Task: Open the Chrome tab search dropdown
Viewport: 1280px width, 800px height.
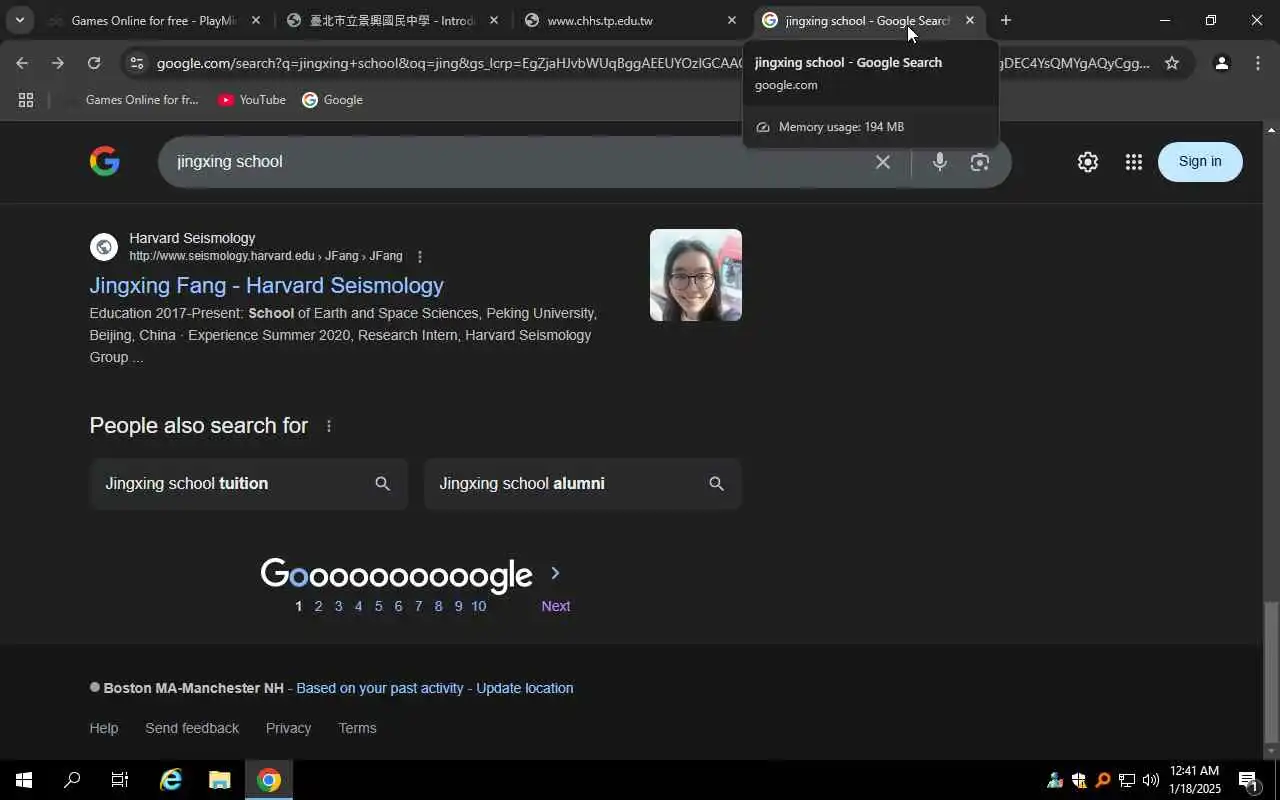Action: pyautogui.click(x=19, y=20)
